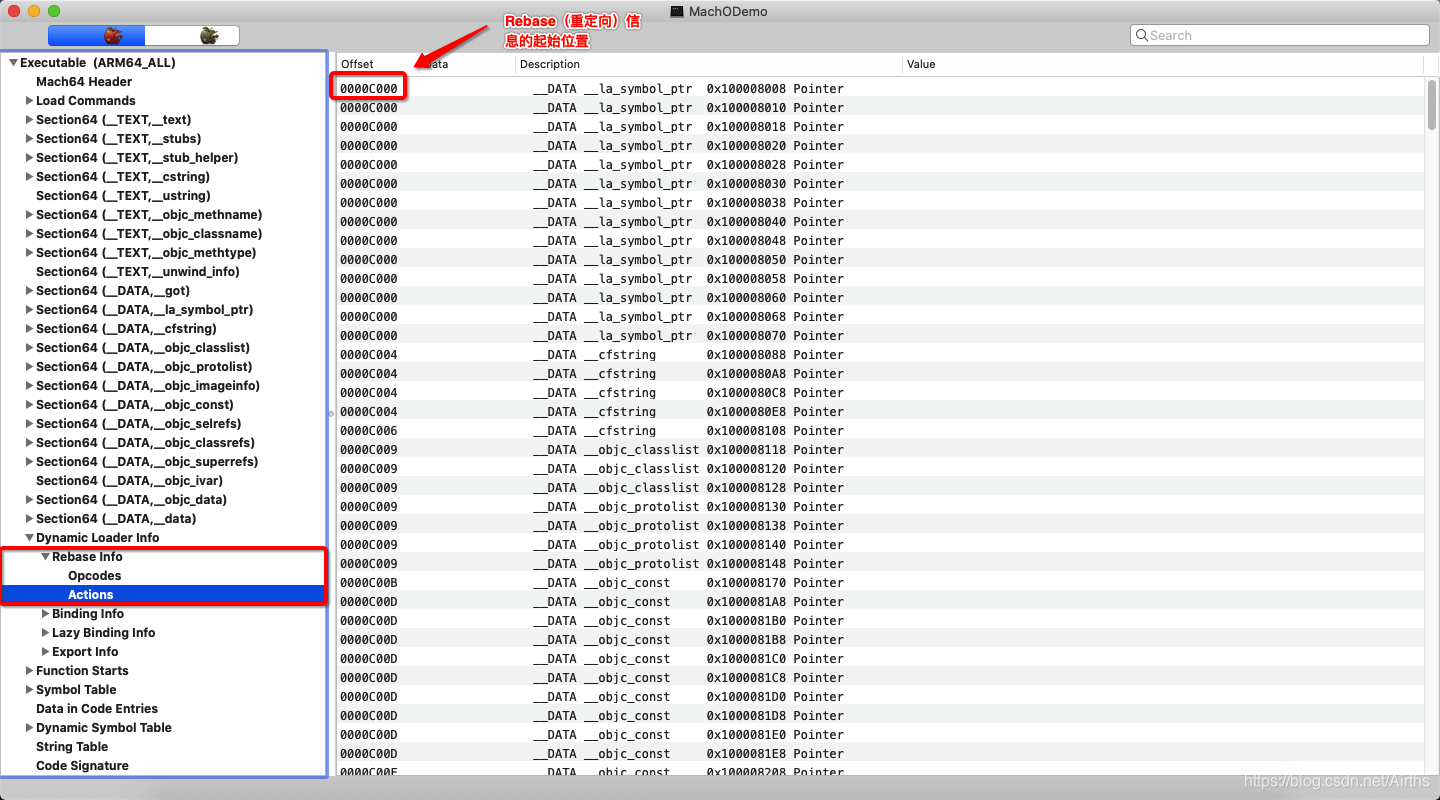Select the __objc_classlist row at 0x100008118
The height and width of the screenshot is (800, 1440).
(x=880, y=450)
